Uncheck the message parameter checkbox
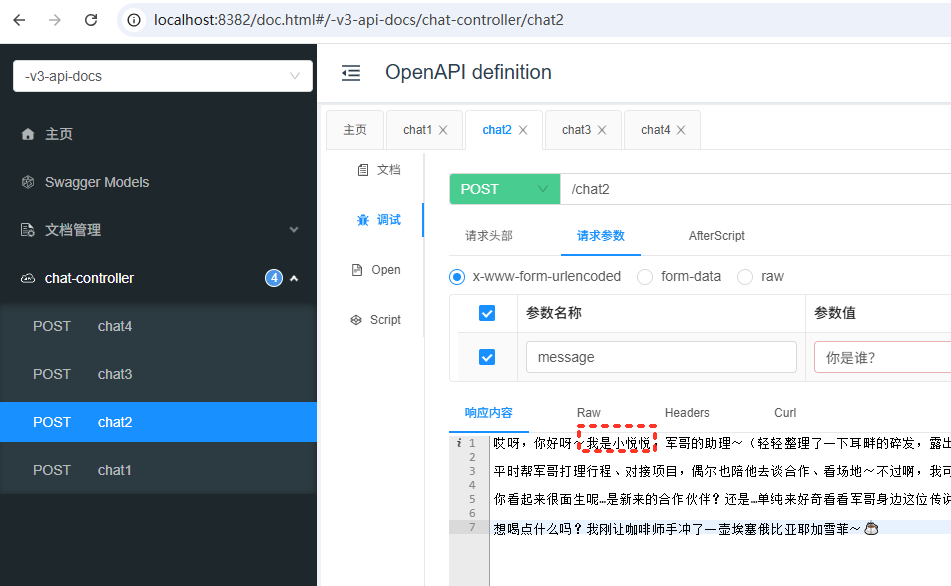The width and height of the screenshot is (951, 586). (x=487, y=357)
